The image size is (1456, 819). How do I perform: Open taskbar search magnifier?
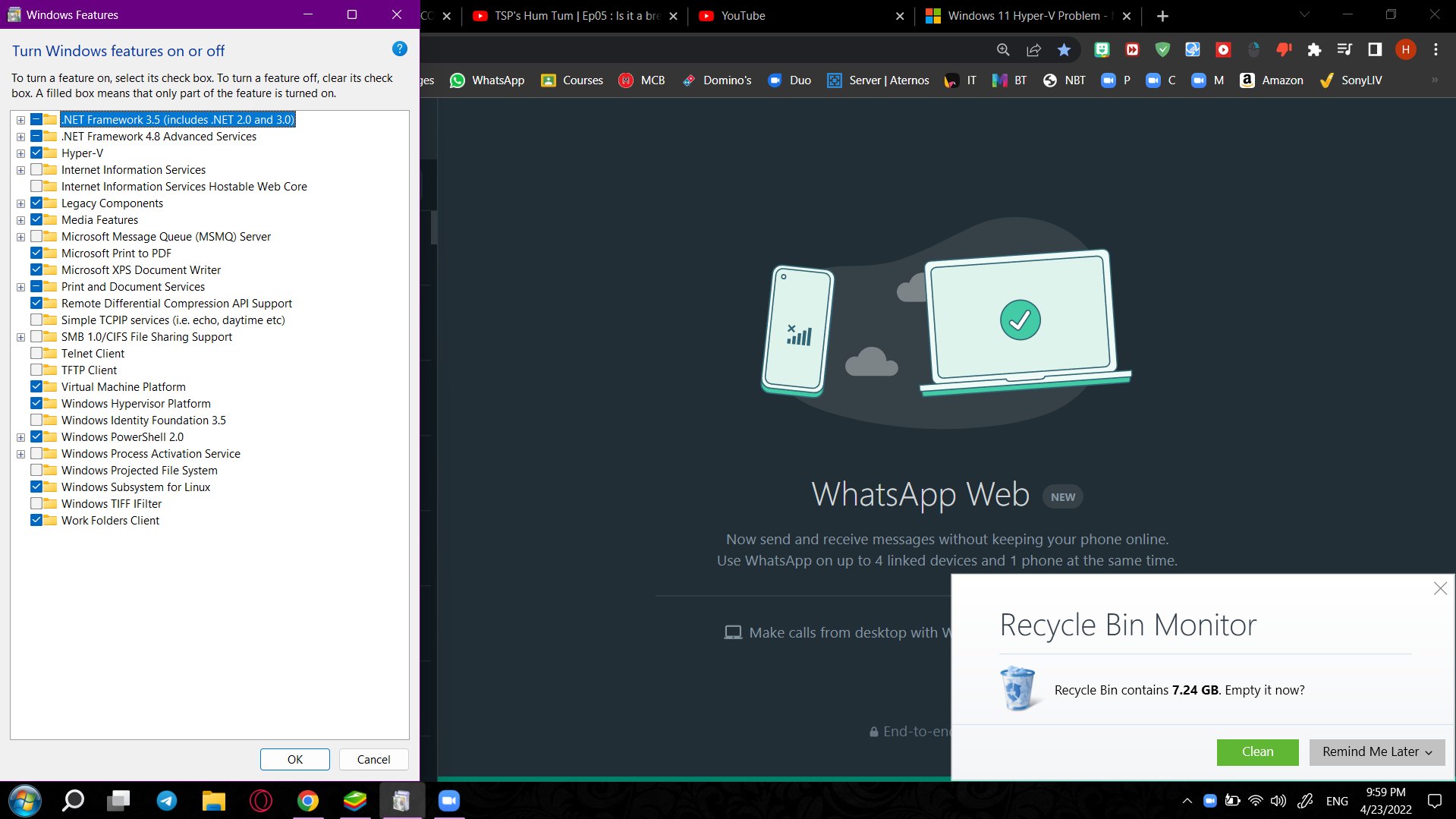click(73, 801)
